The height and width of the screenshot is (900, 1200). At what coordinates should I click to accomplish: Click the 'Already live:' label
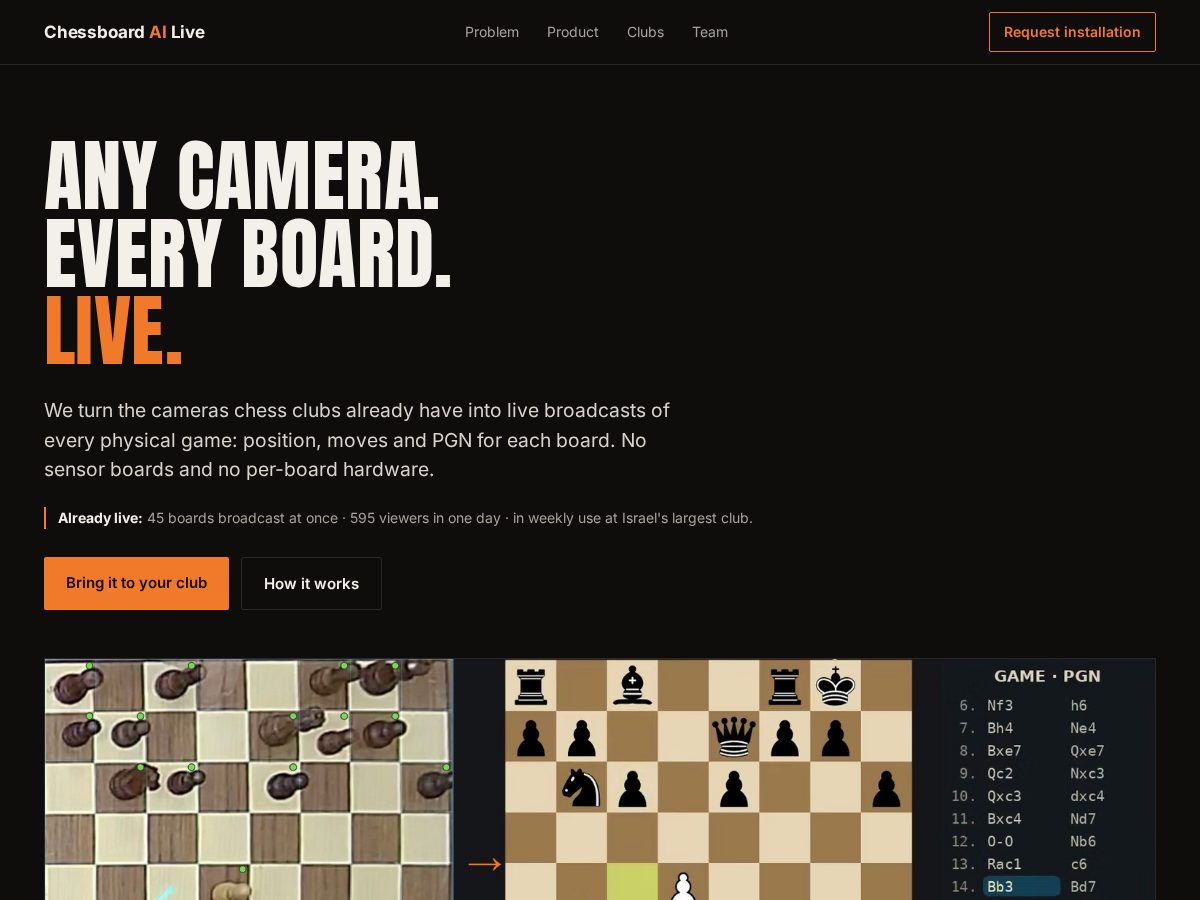pyautogui.click(x=100, y=518)
